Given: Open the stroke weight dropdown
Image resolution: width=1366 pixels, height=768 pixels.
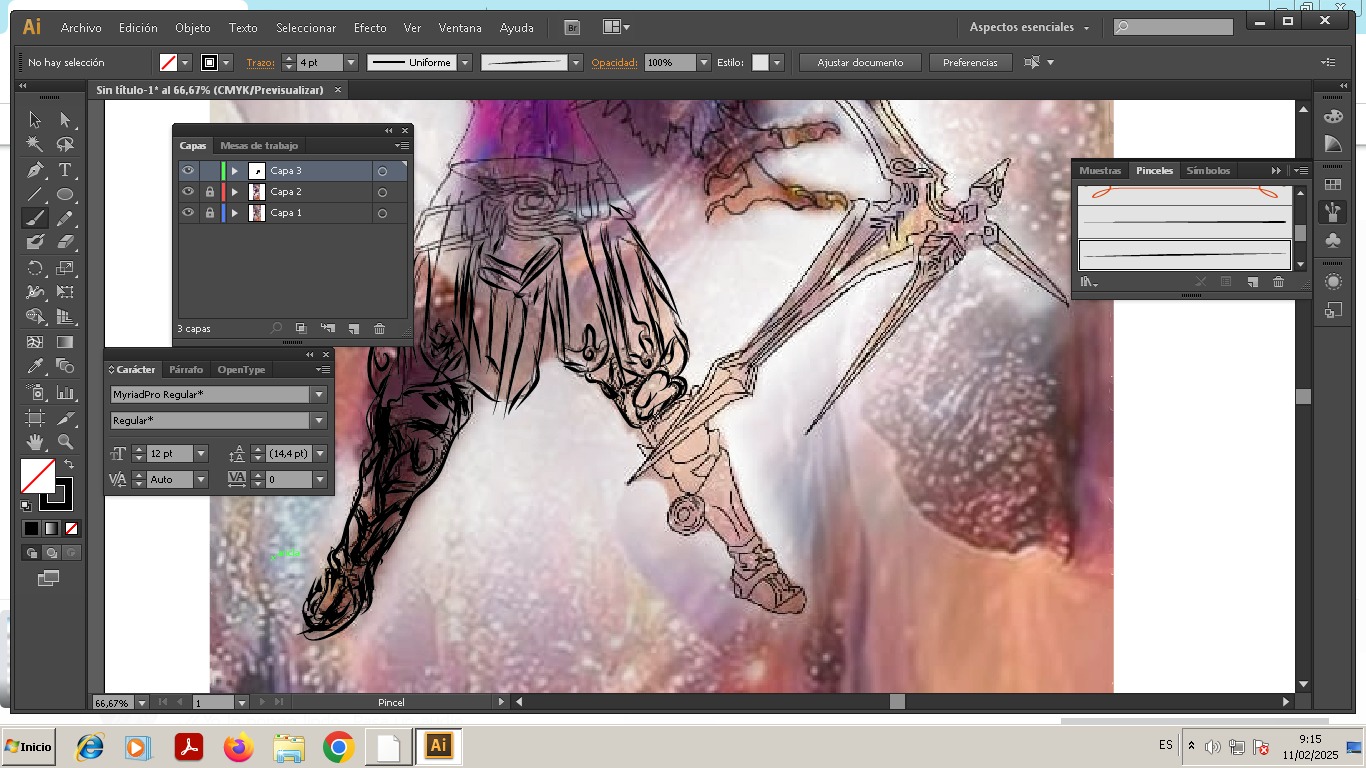Looking at the screenshot, I should 351,63.
